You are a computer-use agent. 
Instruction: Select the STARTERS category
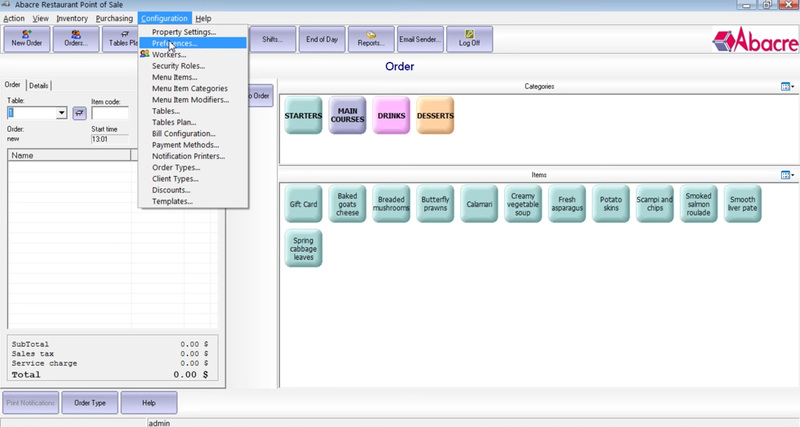(x=303, y=116)
